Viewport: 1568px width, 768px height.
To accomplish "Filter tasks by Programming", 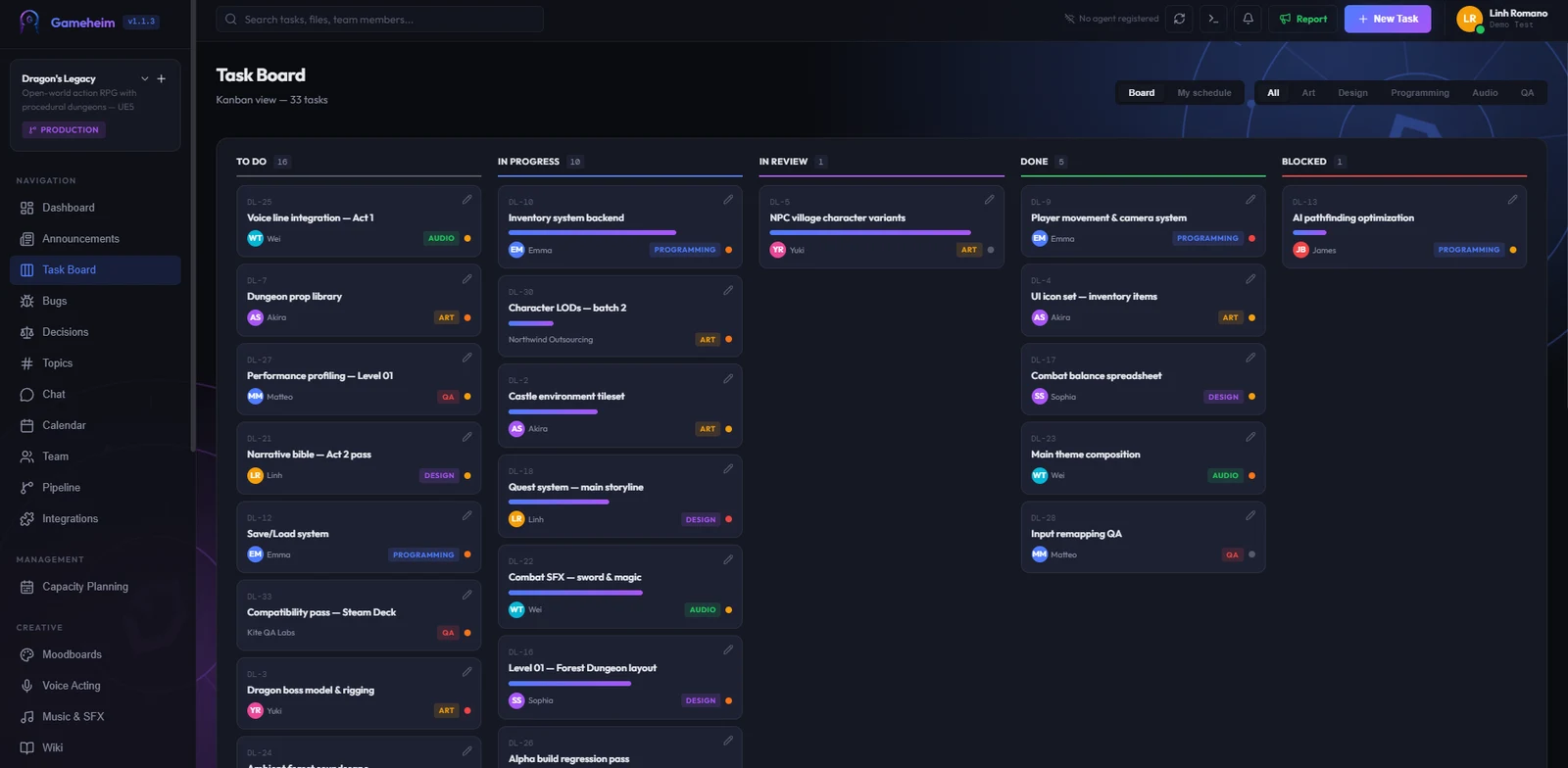I will (x=1420, y=93).
